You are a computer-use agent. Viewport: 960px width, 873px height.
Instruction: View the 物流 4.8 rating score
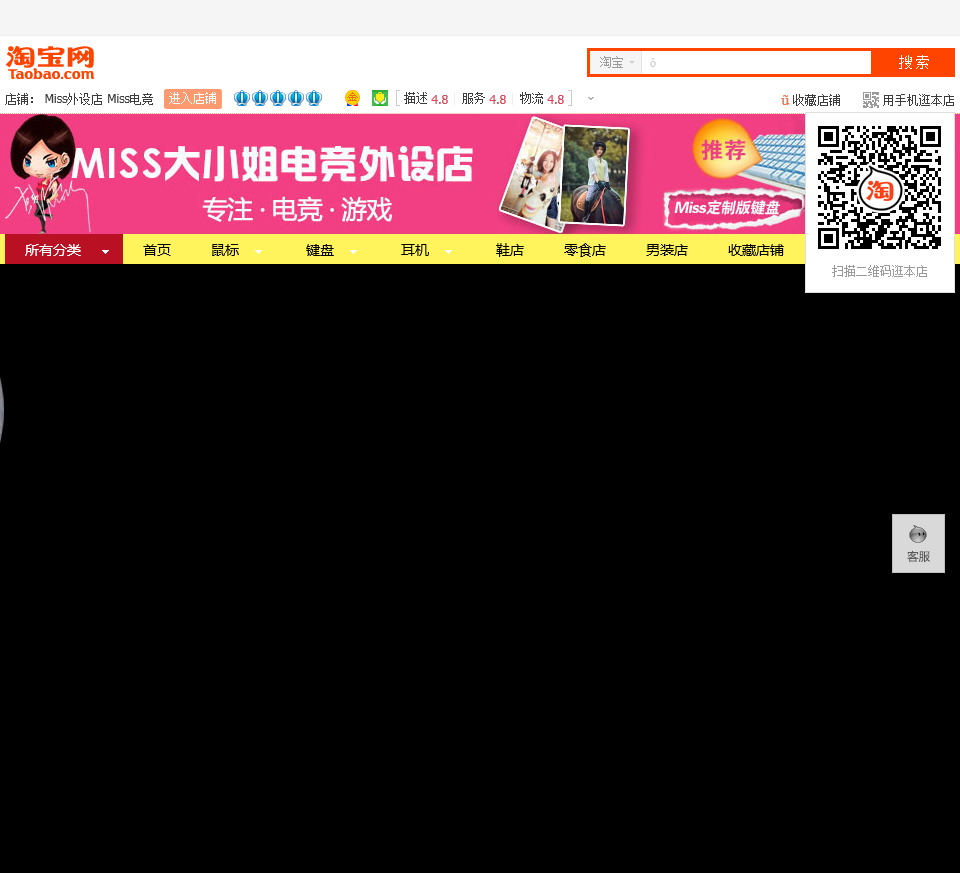click(x=542, y=99)
